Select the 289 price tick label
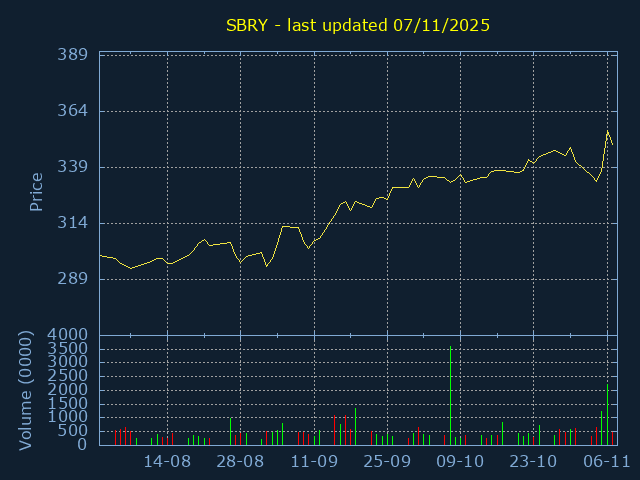 pyautogui.click(x=73, y=279)
